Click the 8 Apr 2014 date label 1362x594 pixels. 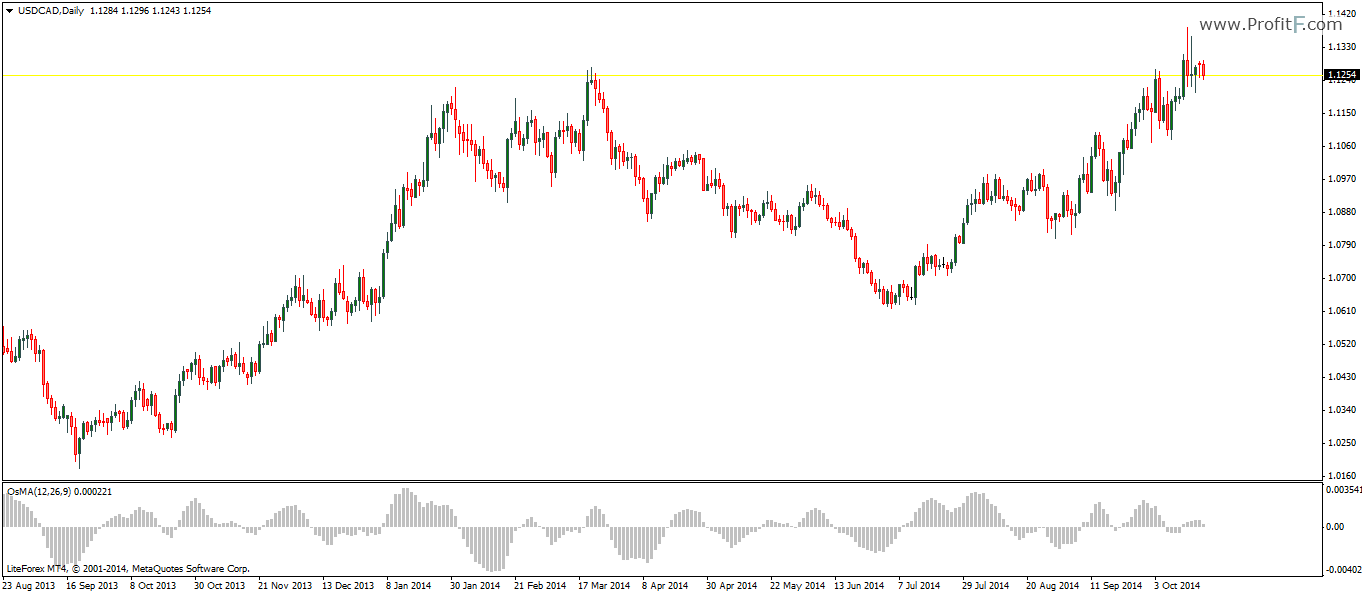click(665, 586)
